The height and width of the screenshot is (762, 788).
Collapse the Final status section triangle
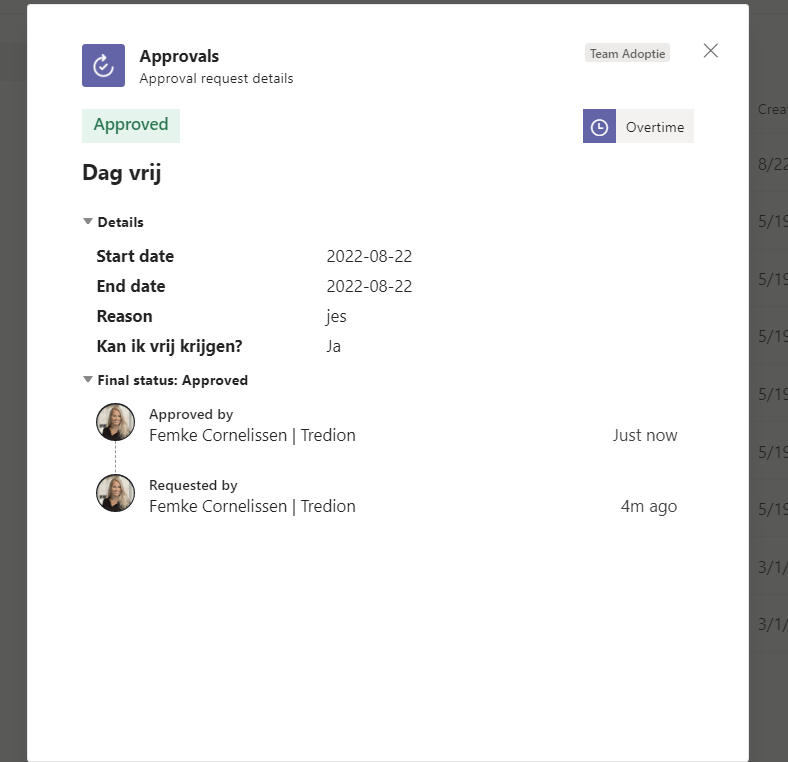click(x=88, y=380)
